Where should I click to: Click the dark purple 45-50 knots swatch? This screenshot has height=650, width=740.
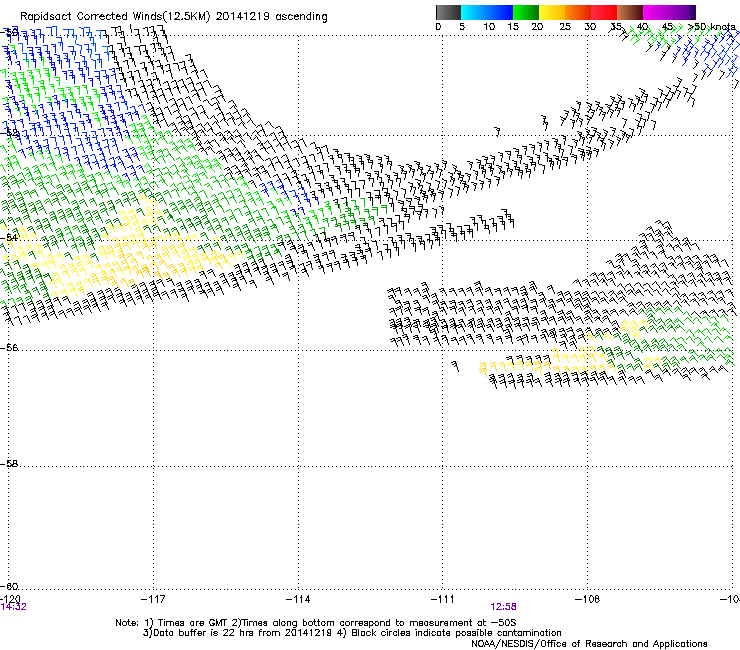(682, 12)
